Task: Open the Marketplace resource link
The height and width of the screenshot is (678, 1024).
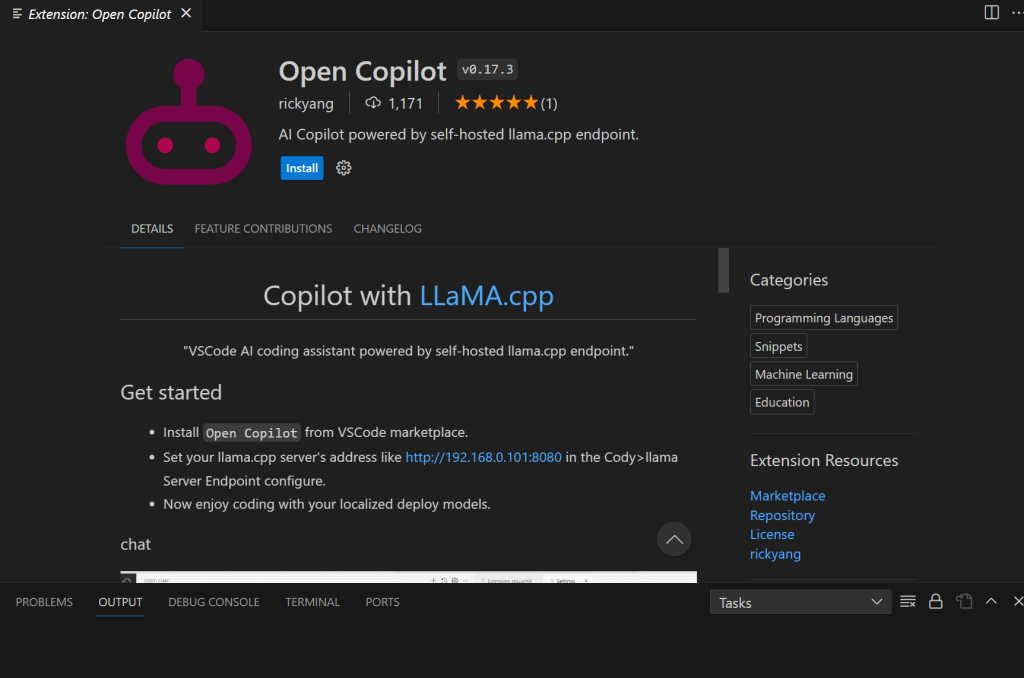Action: [788, 496]
